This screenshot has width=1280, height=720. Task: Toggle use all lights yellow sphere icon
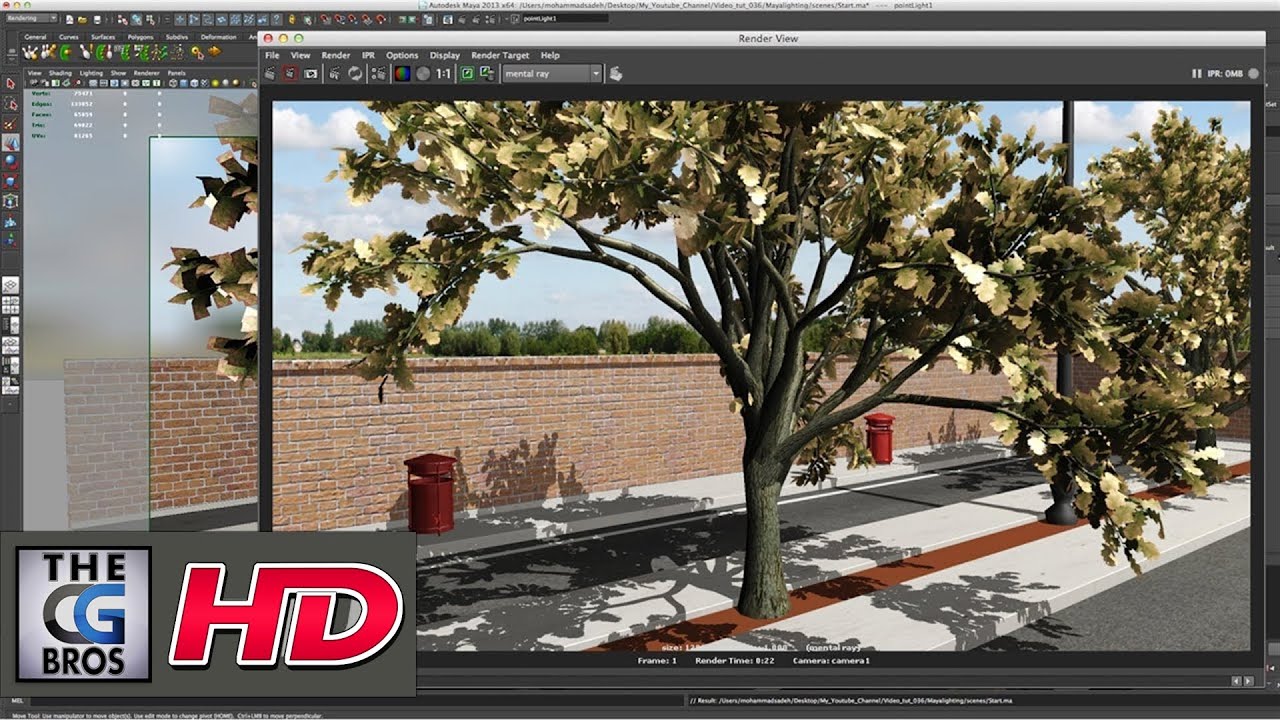click(215, 83)
